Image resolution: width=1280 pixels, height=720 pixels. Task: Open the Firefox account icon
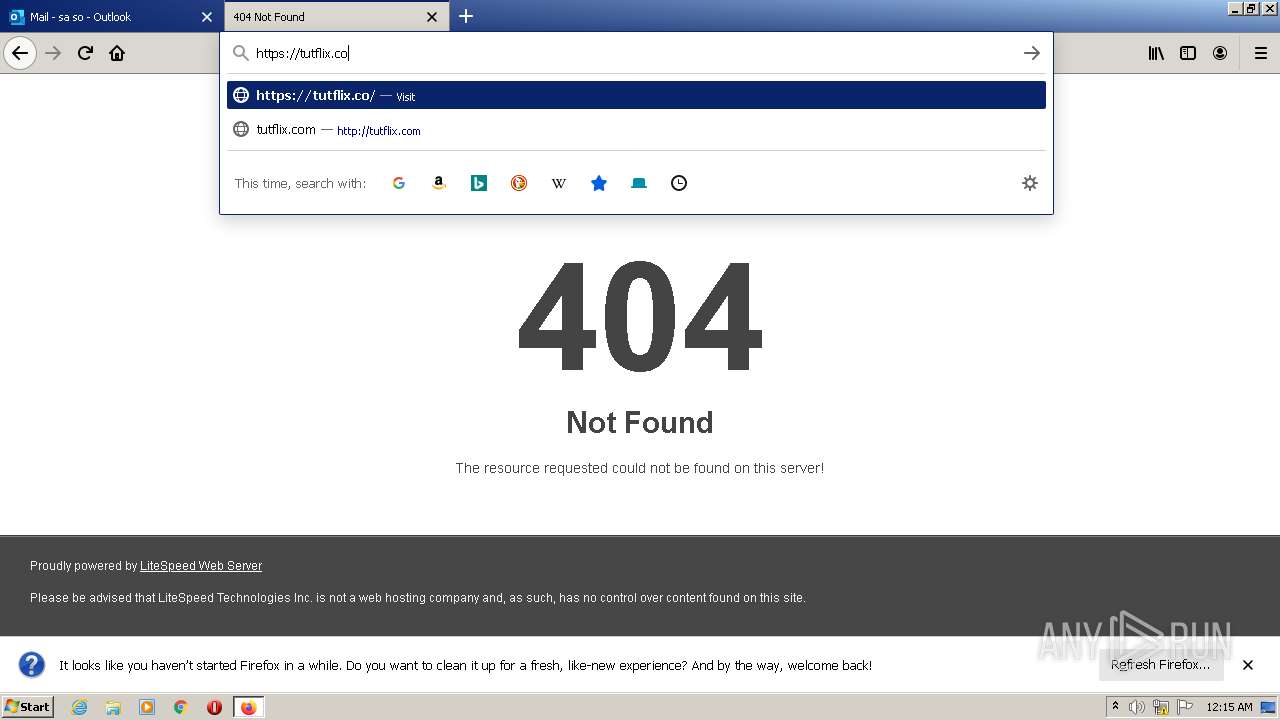[x=1220, y=53]
